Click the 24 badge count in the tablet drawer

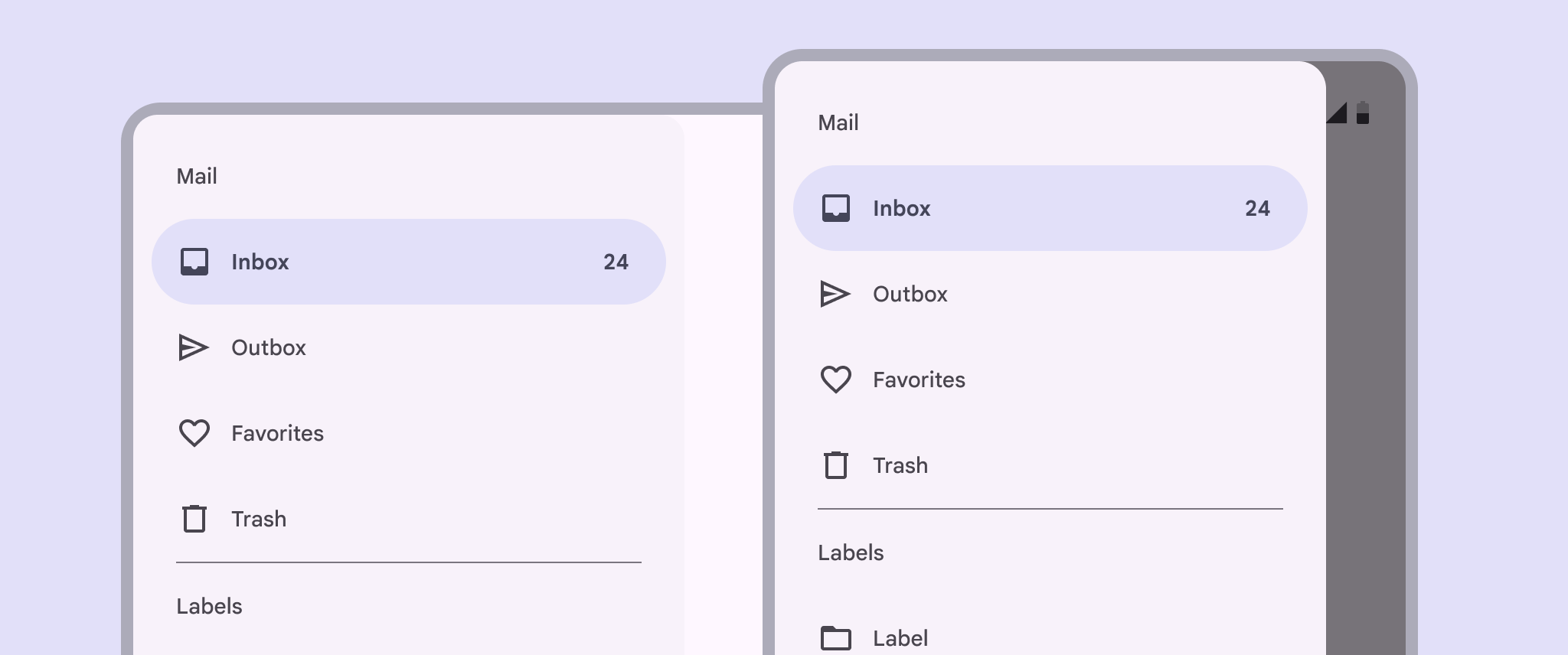616,262
